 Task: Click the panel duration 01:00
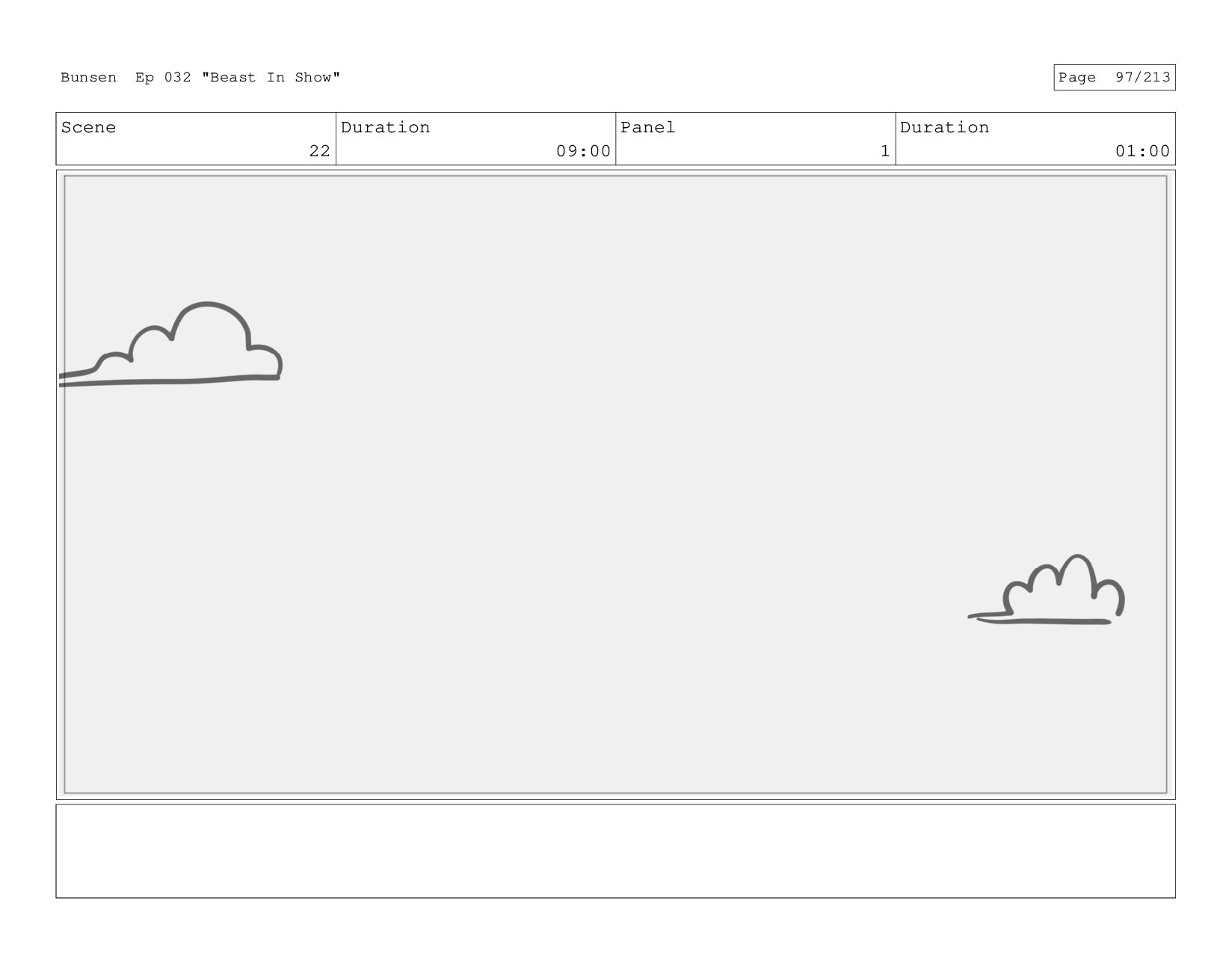click(x=1142, y=151)
